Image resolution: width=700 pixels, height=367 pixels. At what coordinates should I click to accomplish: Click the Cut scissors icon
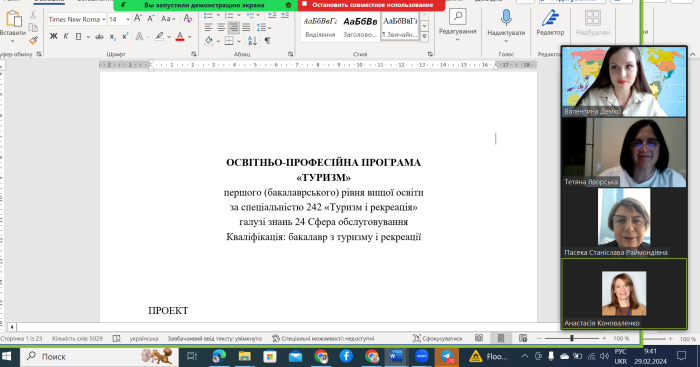(33, 15)
